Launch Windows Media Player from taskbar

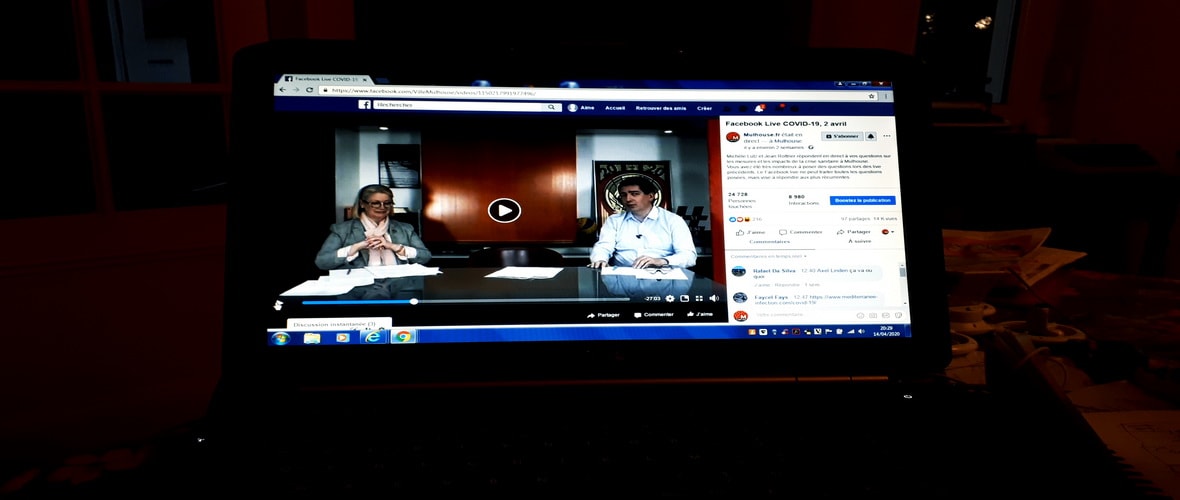tap(342, 337)
